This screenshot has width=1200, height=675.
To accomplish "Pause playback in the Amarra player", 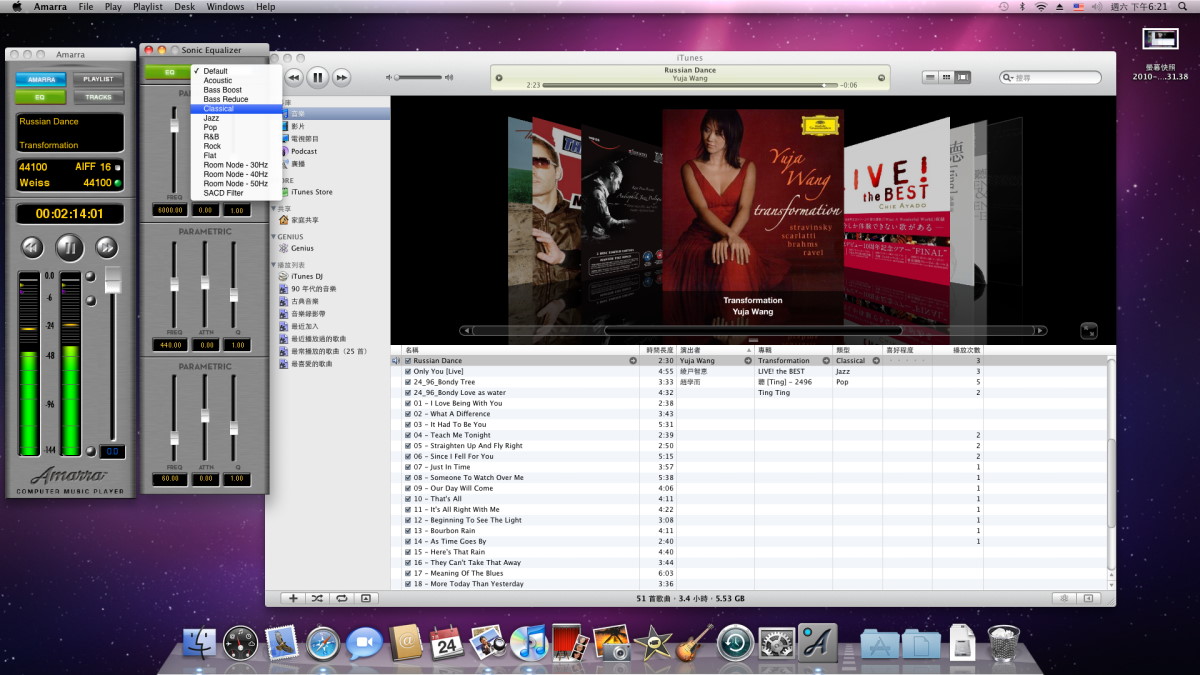I will 69,246.
